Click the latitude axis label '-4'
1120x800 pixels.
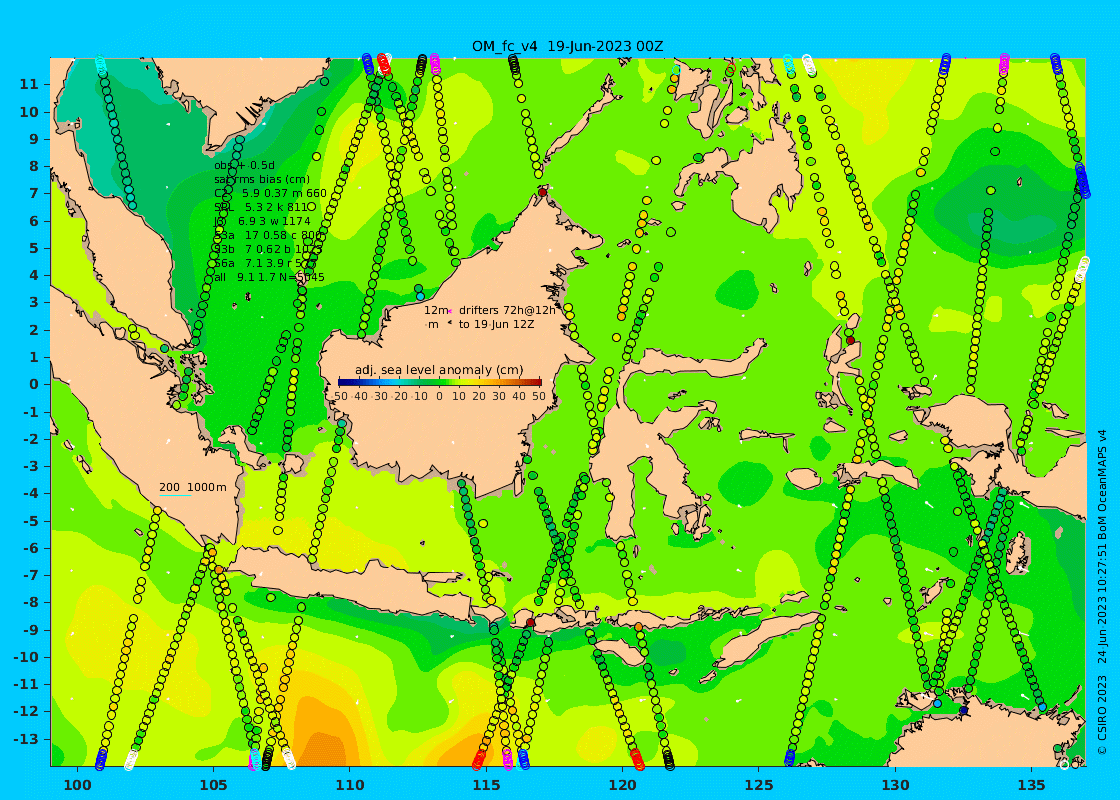[30, 493]
